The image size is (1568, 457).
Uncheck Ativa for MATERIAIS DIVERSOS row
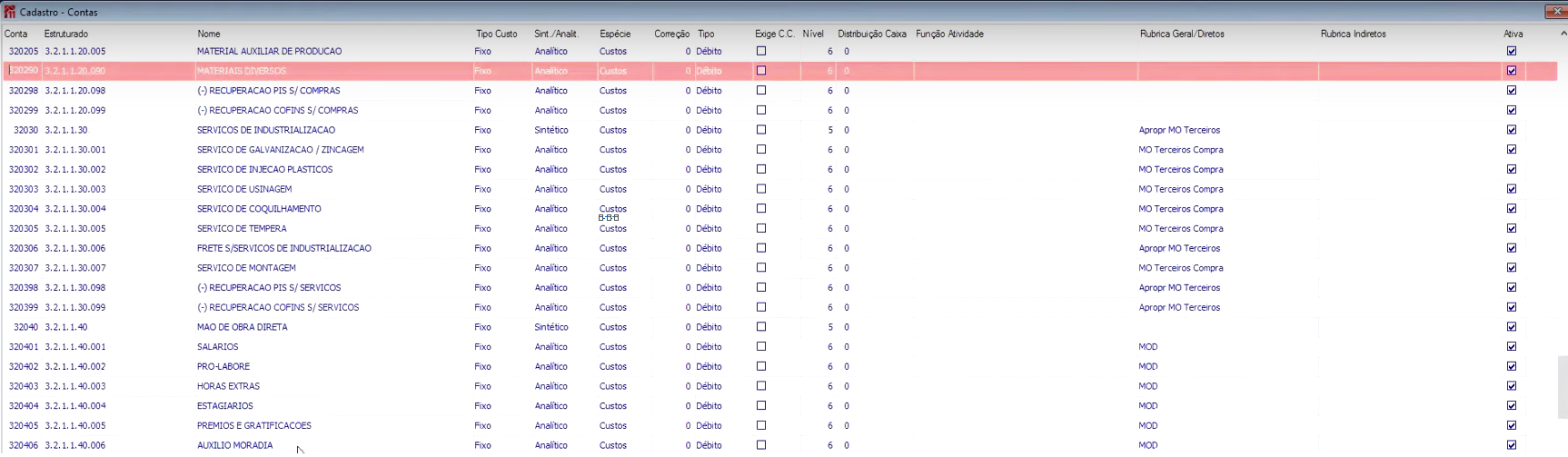click(x=1512, y=71)
